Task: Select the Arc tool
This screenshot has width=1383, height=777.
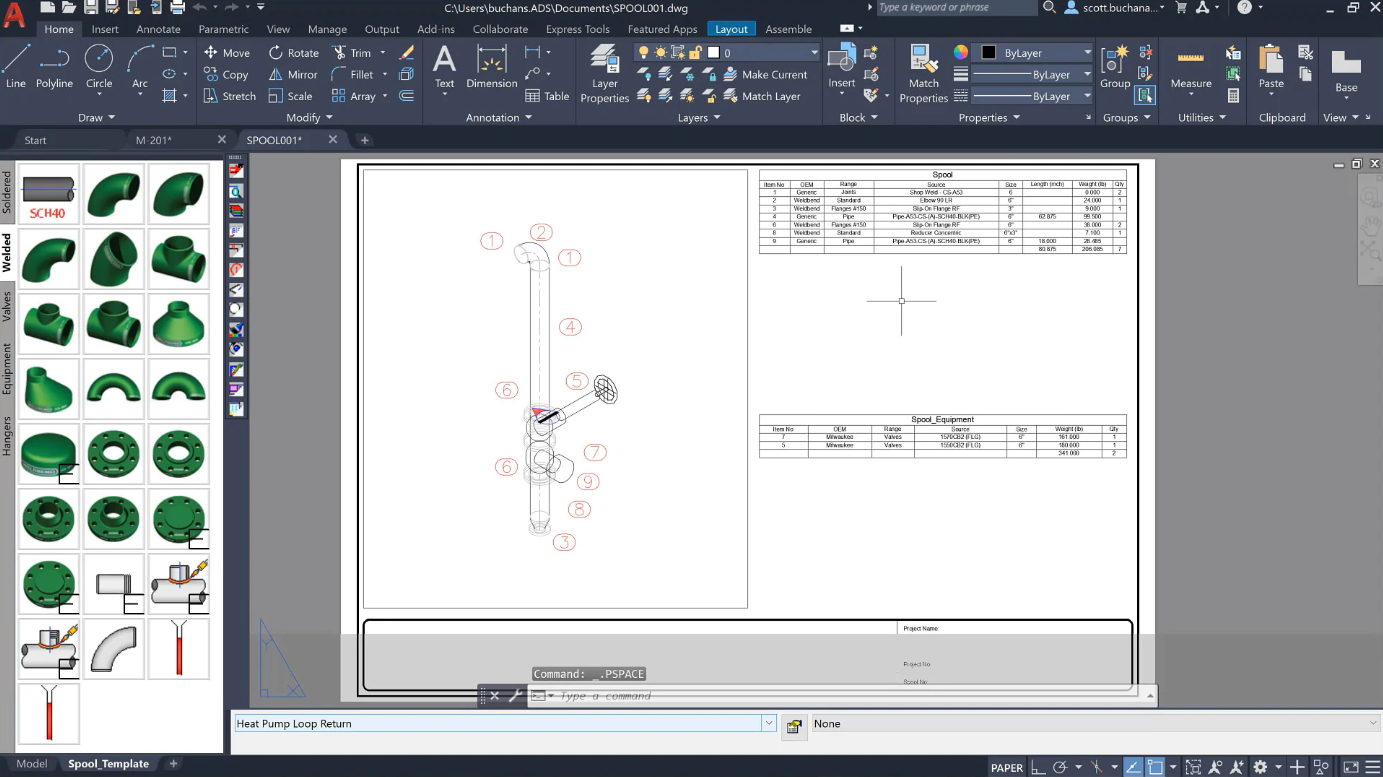Action: (140, 67)
